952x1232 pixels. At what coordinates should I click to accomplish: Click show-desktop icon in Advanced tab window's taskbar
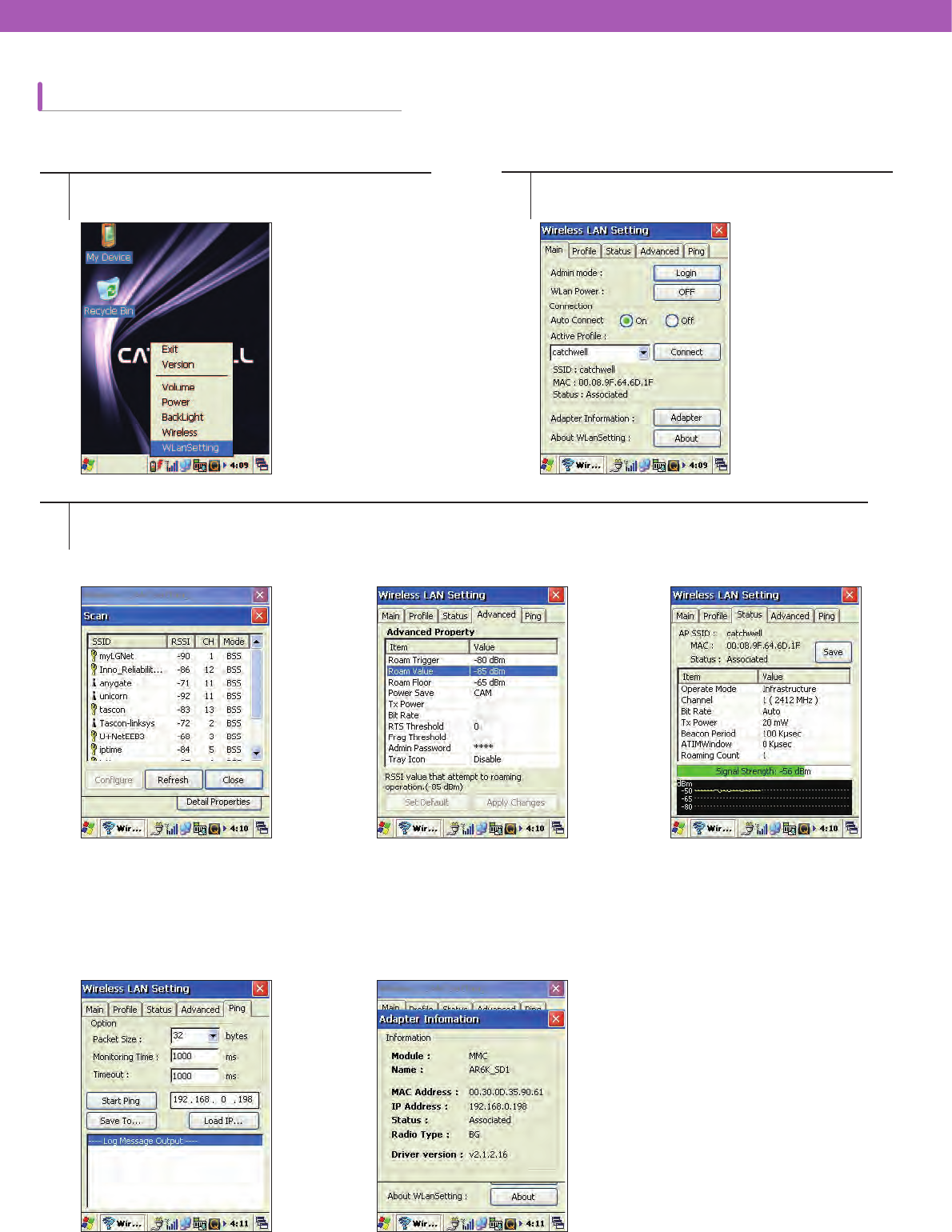point(558,829)
